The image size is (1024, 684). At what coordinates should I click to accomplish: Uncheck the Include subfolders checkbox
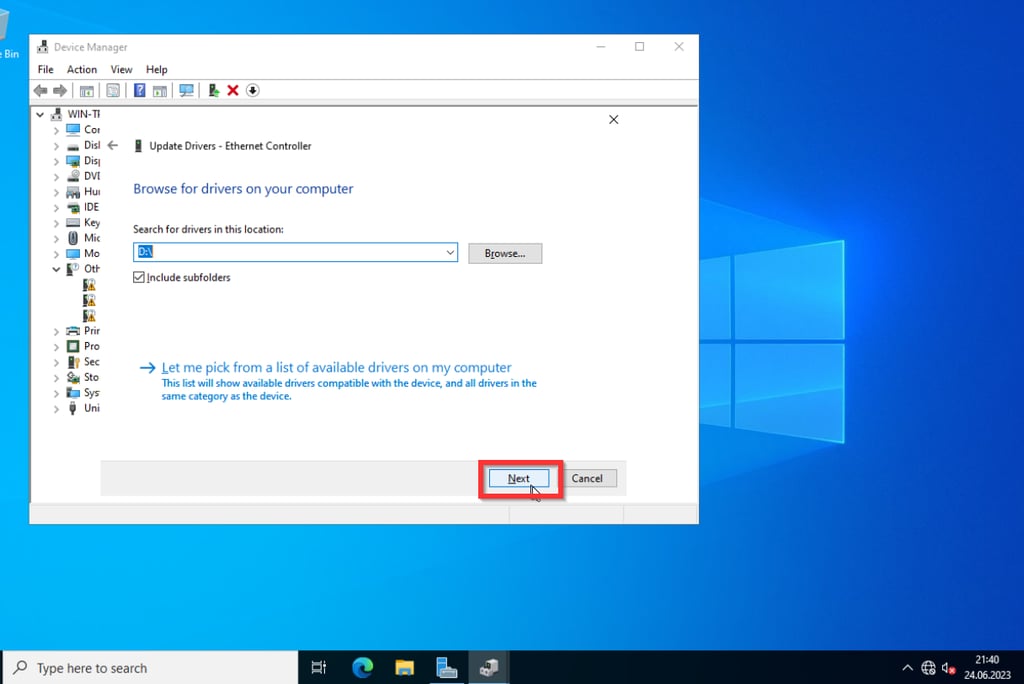click(138, 277)
